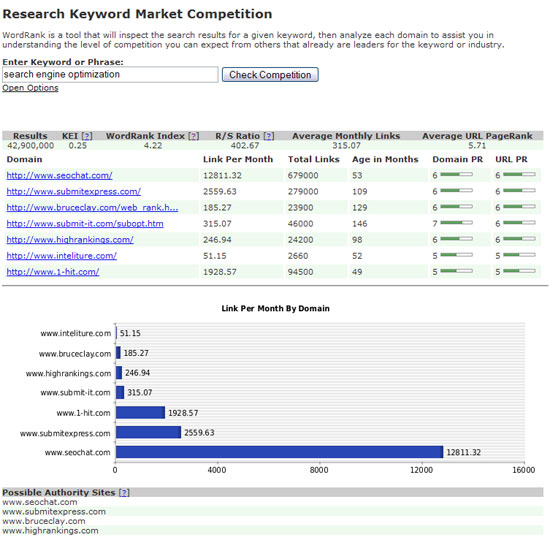The width and height of the screenshot is (550, 540).
Task: Visit the submitexpress.com domain link
Action: 74,192
